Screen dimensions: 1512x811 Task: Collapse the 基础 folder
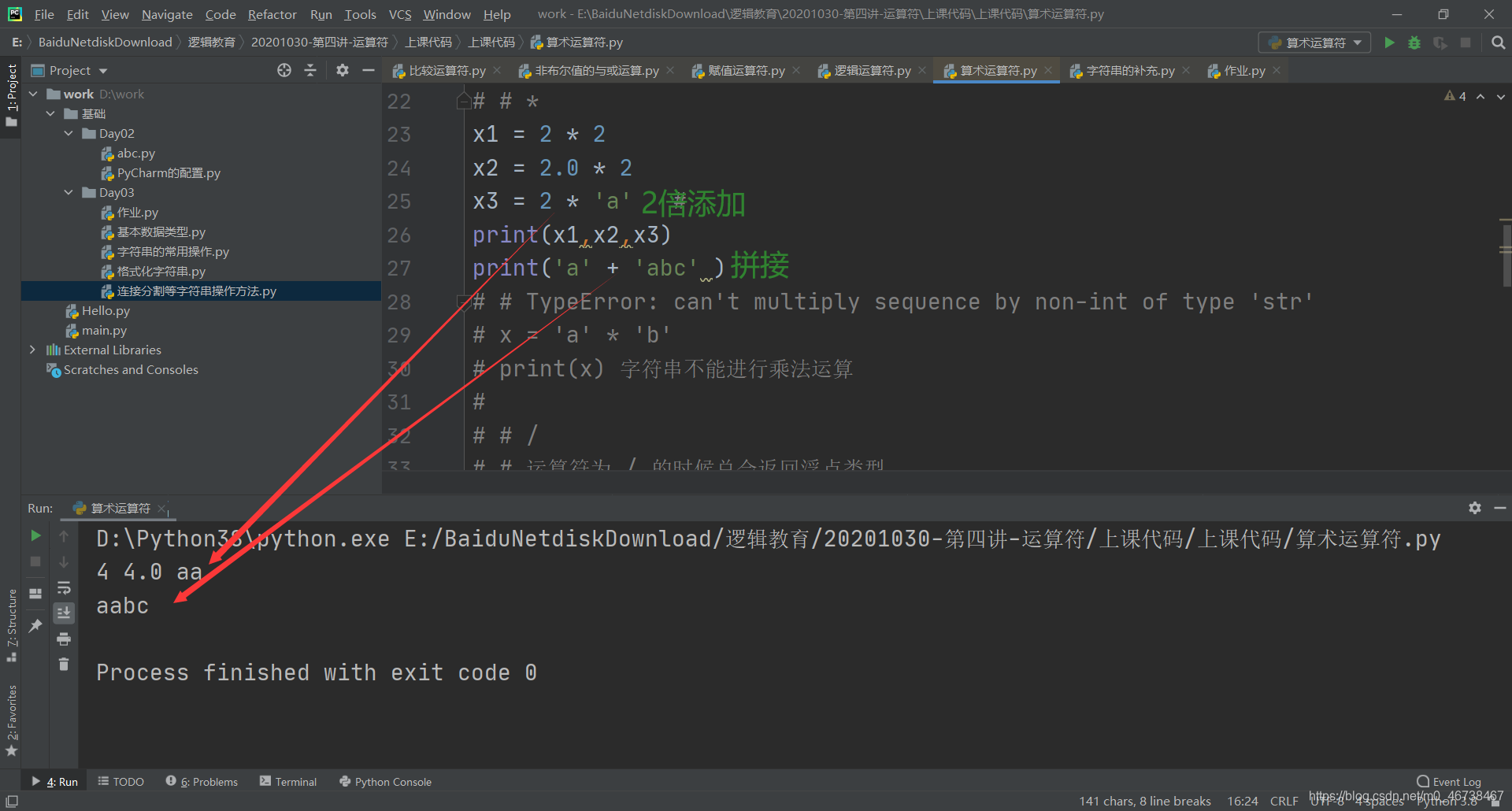coord(50,113)
